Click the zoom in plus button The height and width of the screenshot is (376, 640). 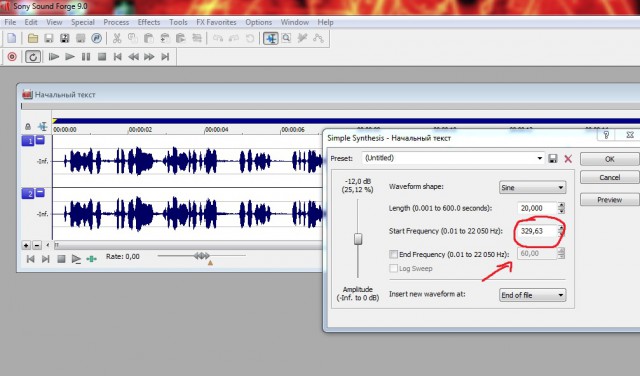(x=26, y=245)
